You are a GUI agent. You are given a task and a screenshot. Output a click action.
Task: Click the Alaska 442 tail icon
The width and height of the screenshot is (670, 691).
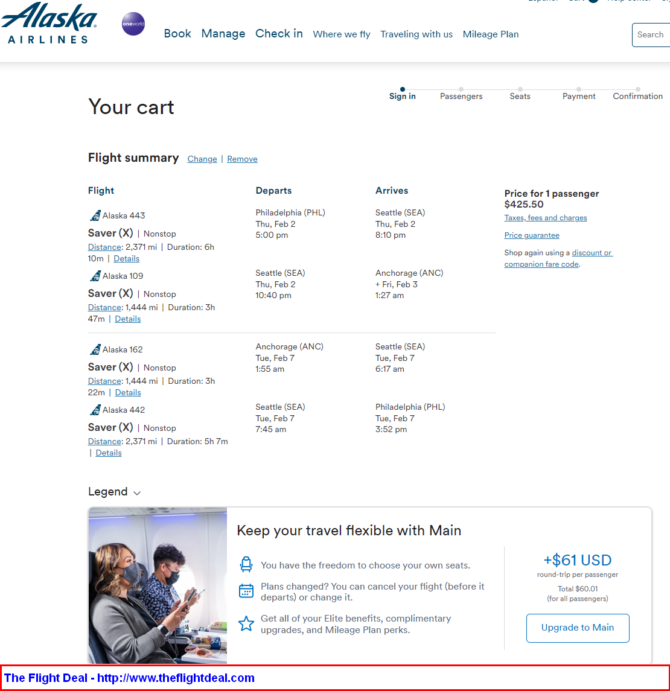(95, 410)
